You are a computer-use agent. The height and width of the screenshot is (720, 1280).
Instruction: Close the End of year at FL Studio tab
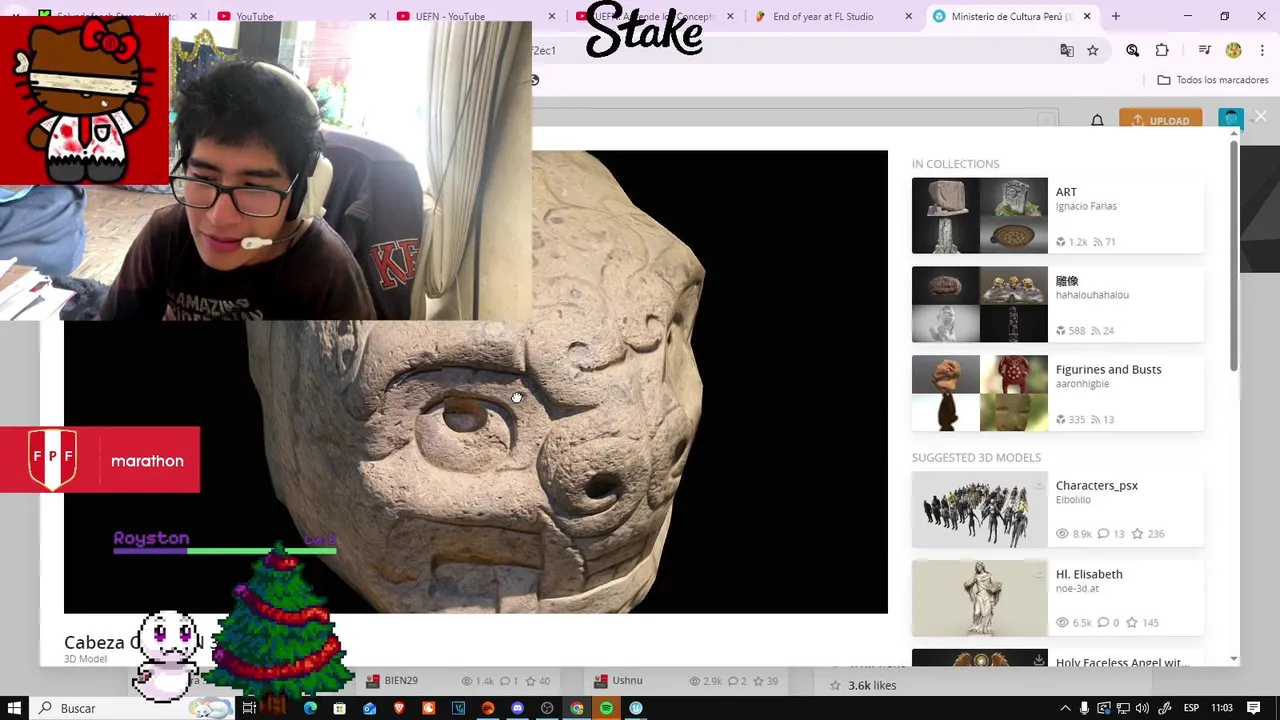[908, 16]
